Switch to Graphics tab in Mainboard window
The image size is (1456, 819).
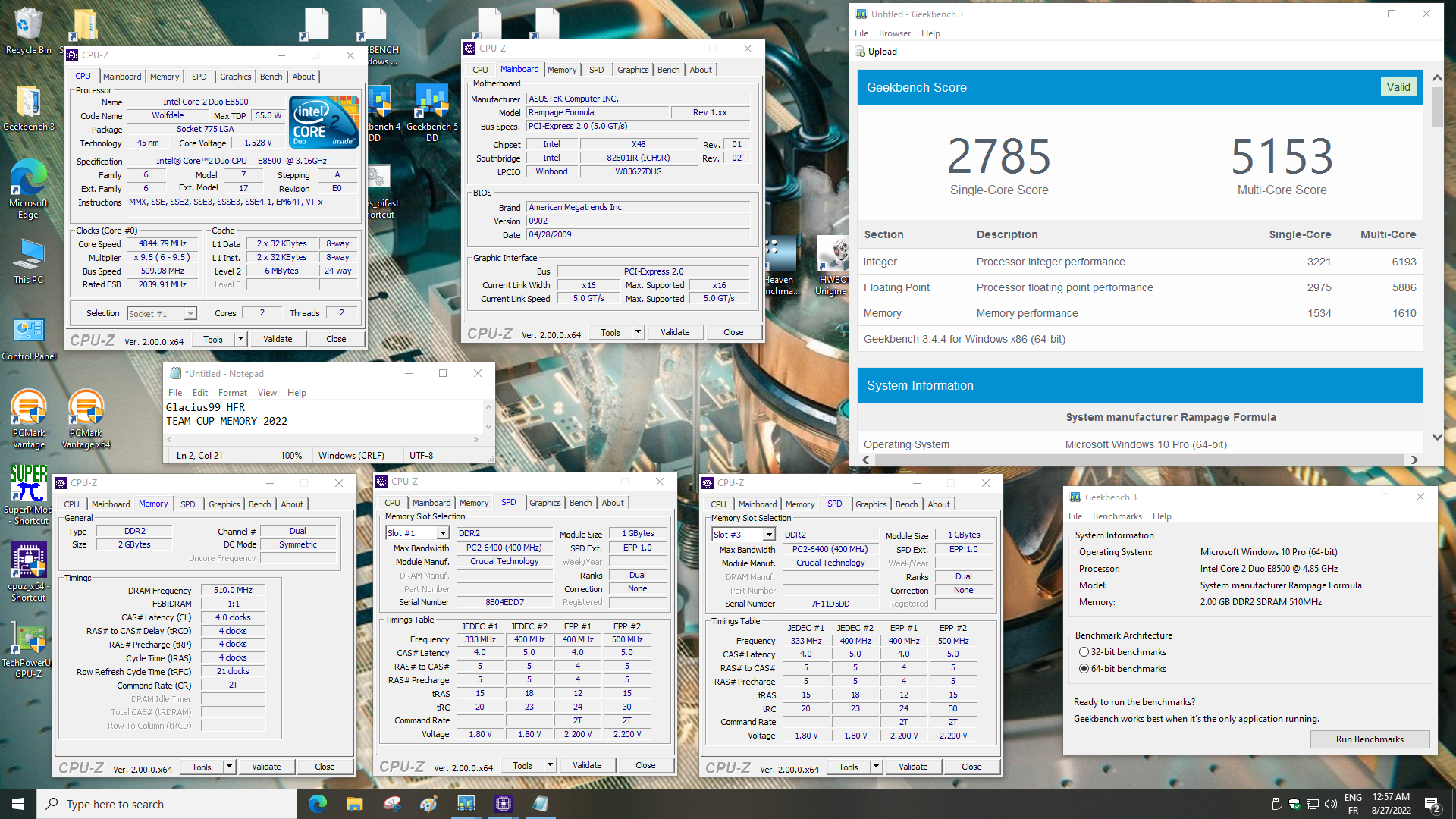632,70
